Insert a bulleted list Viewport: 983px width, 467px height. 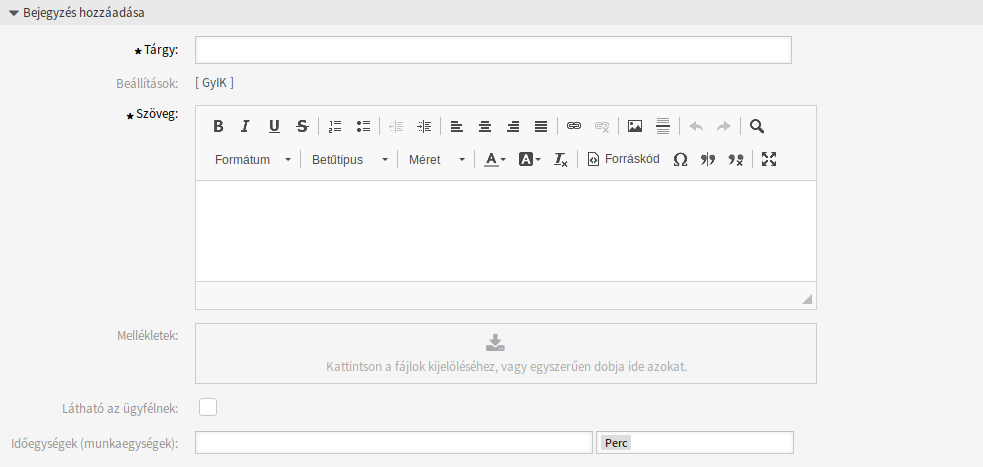coord(364,126)
